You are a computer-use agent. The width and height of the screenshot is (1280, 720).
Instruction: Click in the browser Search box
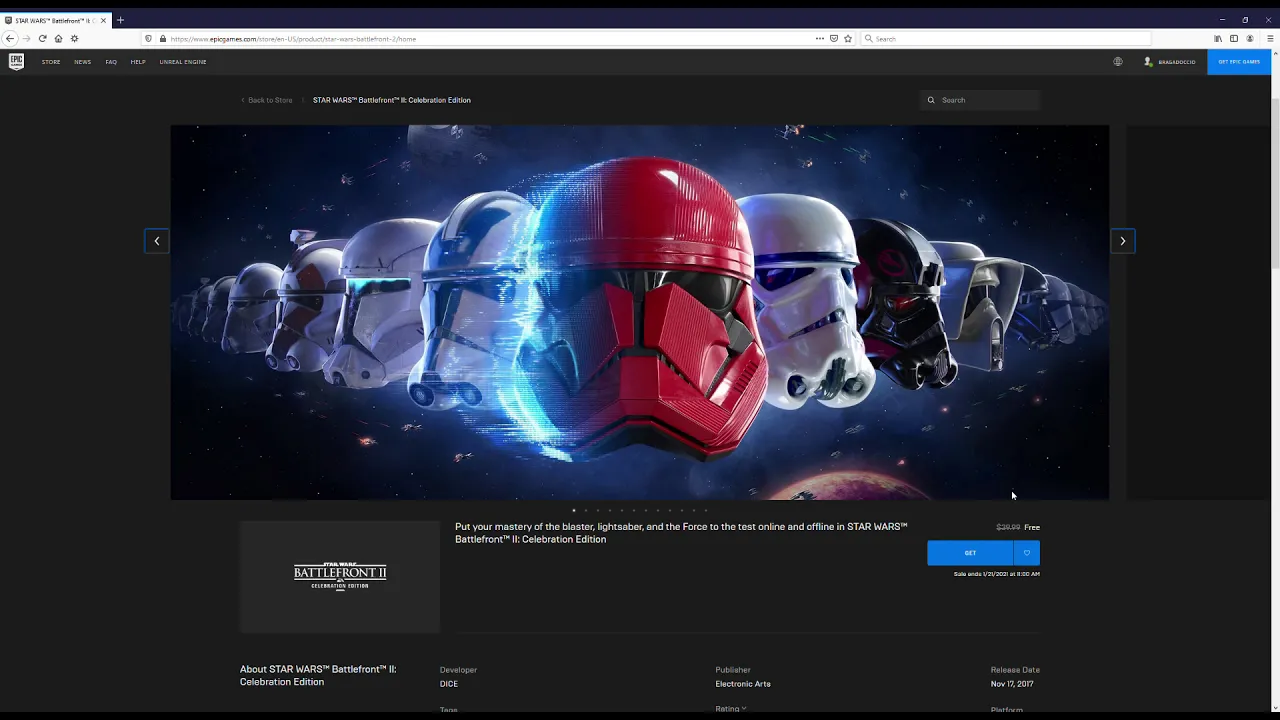click(x=1005, y=38)
